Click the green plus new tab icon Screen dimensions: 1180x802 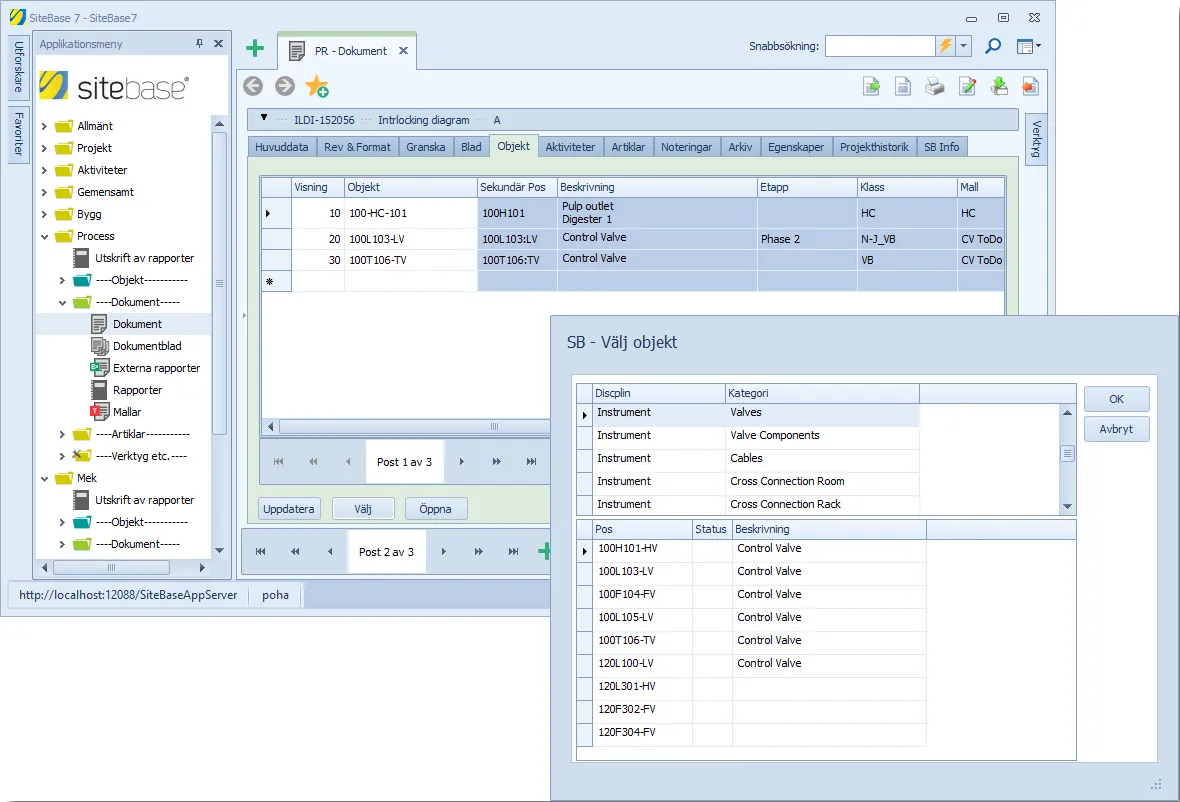click(255, 49)
